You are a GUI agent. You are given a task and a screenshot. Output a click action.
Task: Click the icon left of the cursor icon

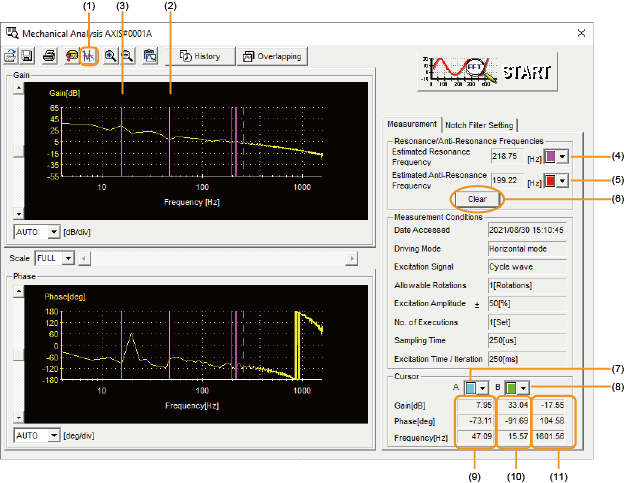[72, 56]
